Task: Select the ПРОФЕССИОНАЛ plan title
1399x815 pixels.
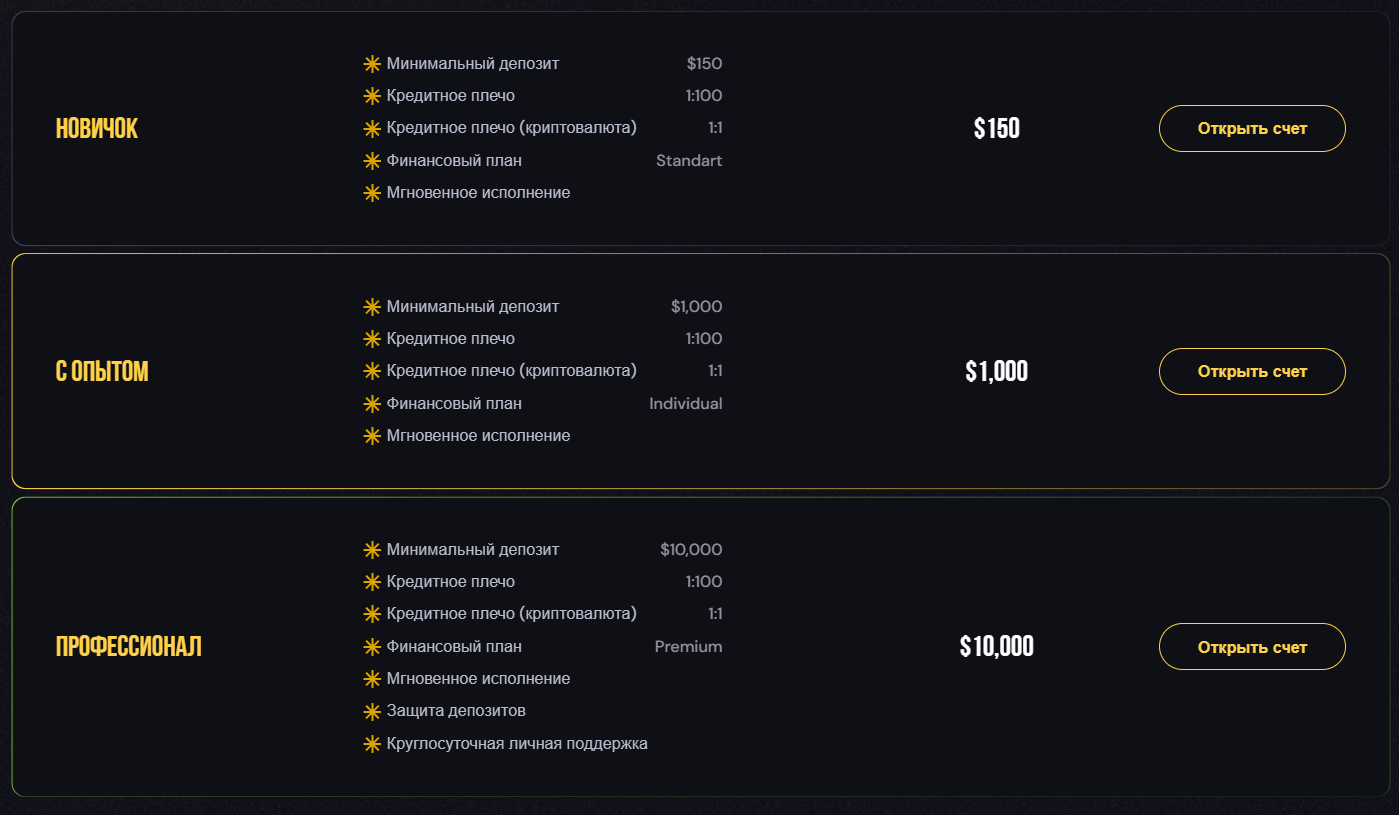Action: 129,647
